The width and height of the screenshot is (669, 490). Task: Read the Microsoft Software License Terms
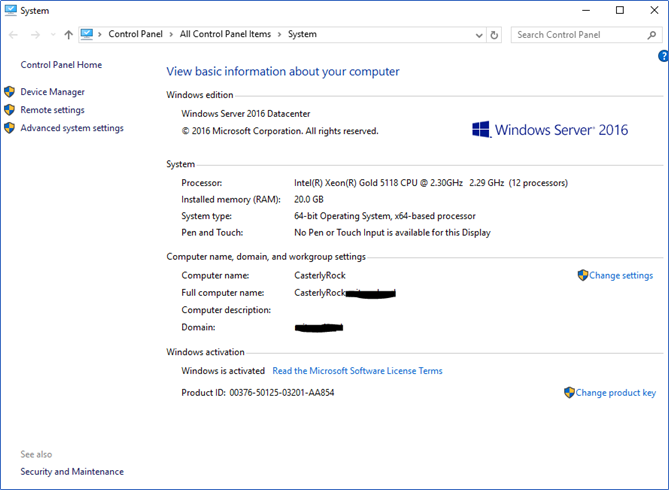click(357, 371)
